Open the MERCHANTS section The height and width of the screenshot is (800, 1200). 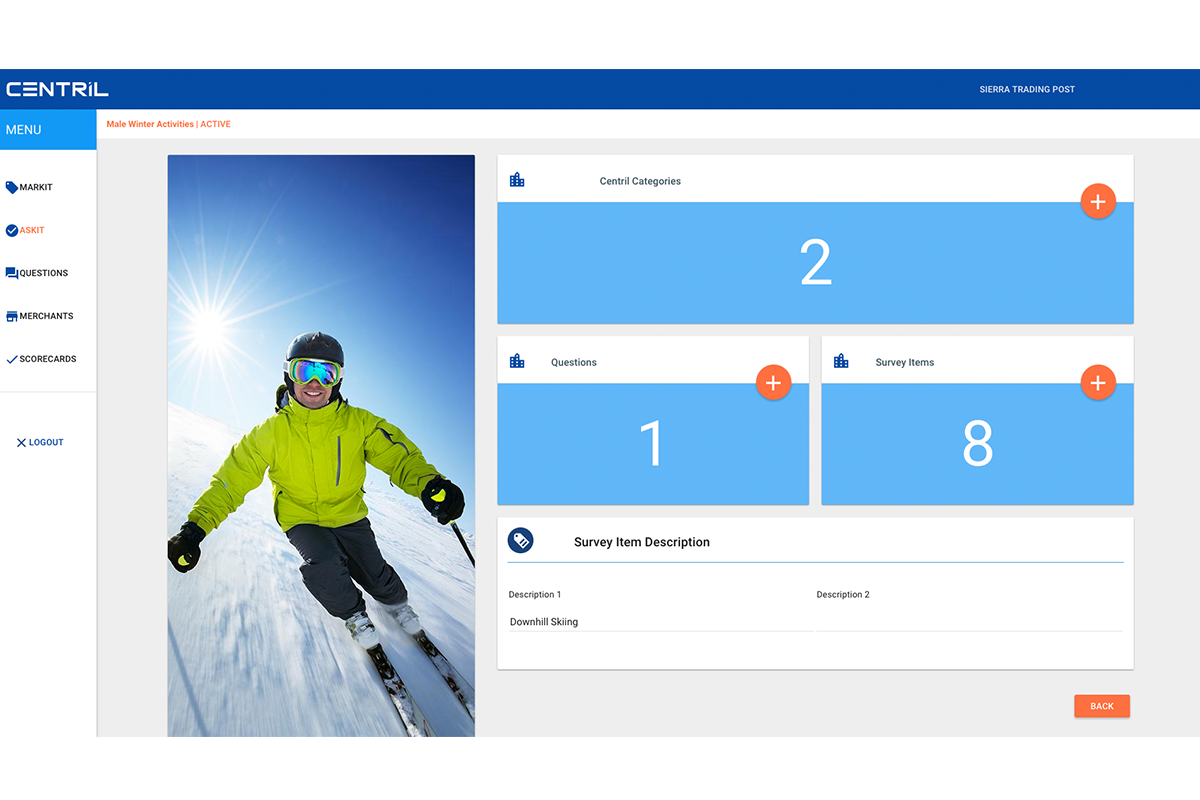click(x=46, y=316)
